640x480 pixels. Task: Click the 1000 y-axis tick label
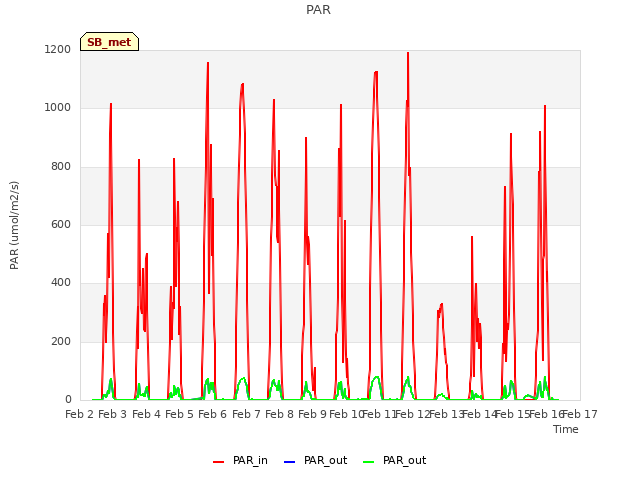[x=58, y=108]
